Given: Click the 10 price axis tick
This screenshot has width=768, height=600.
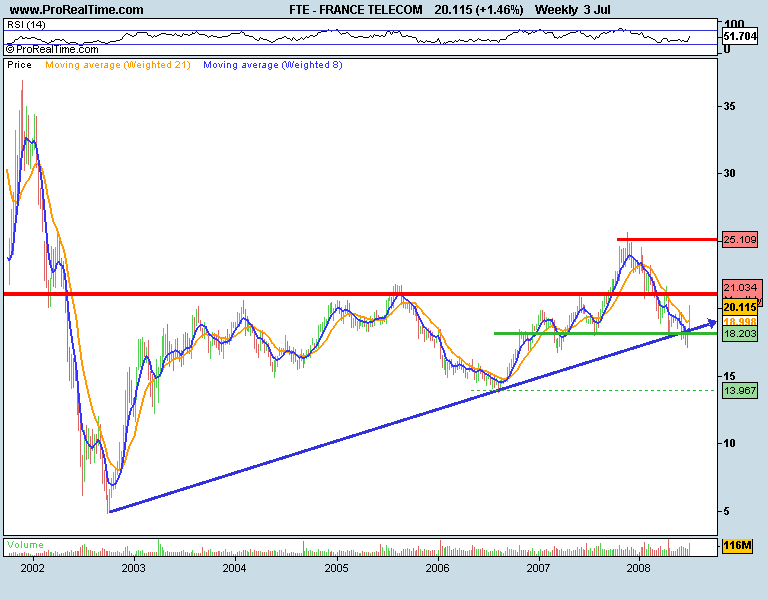Looking at the screenshot, I should (x=729, y=443).
